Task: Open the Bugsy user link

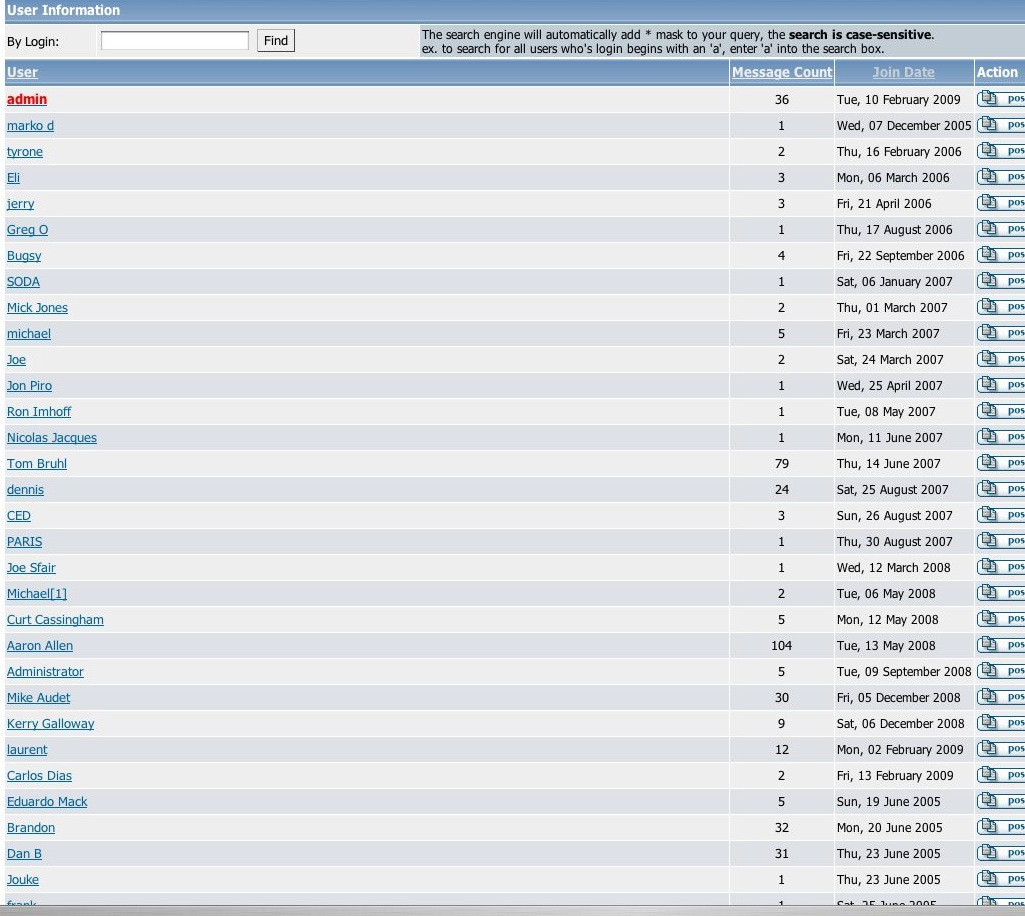Action: [x=24, y=256]
